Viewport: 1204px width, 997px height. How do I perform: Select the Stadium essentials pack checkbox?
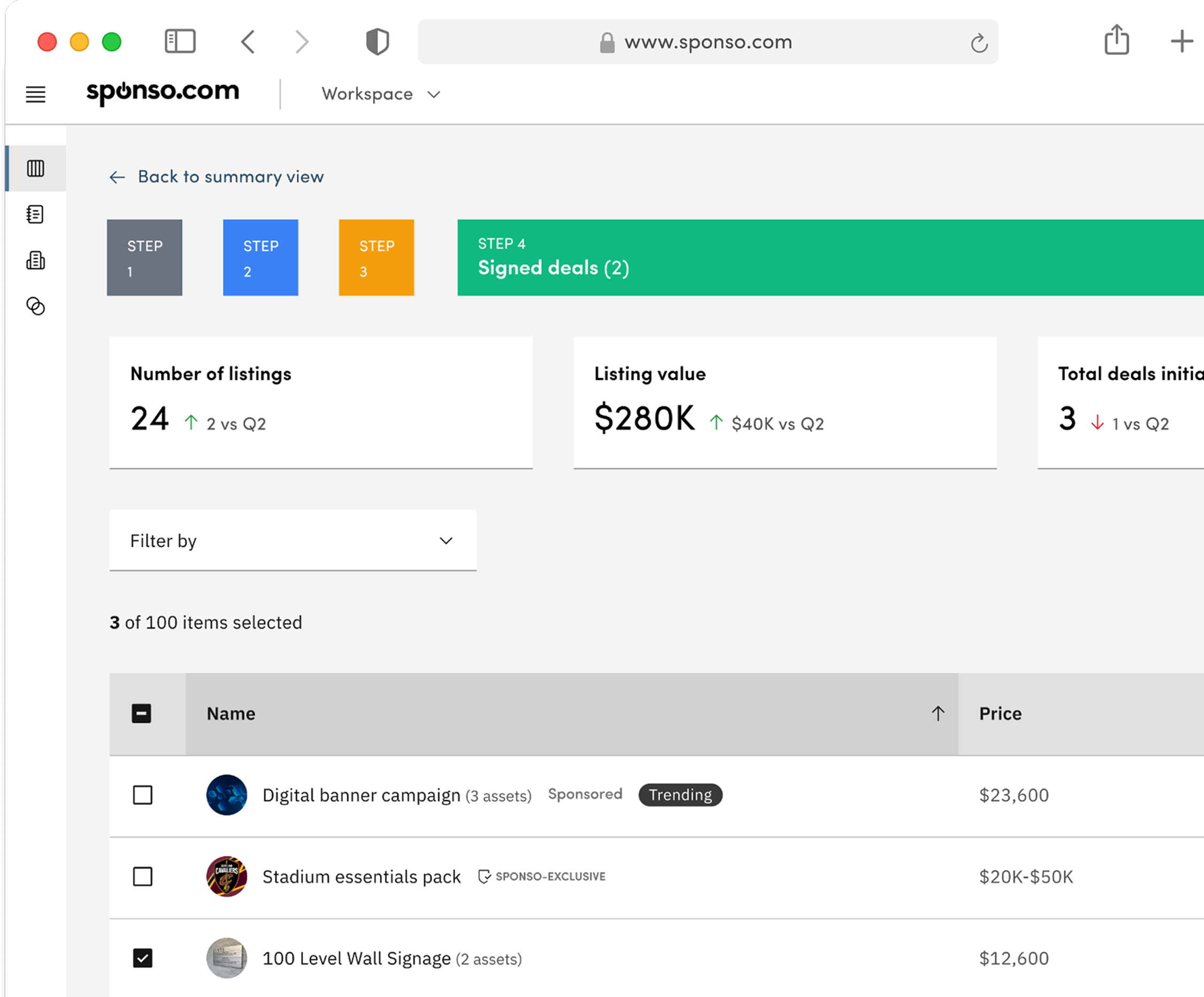[143, 877]
